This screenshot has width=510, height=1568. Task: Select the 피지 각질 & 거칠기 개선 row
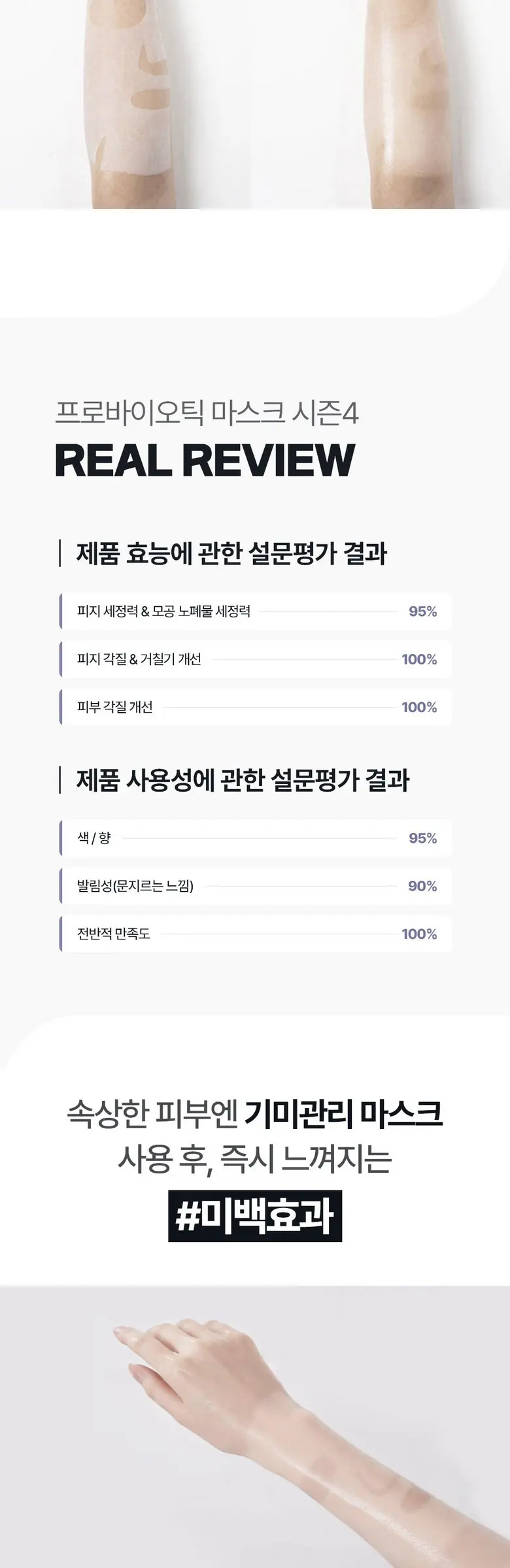256,659
